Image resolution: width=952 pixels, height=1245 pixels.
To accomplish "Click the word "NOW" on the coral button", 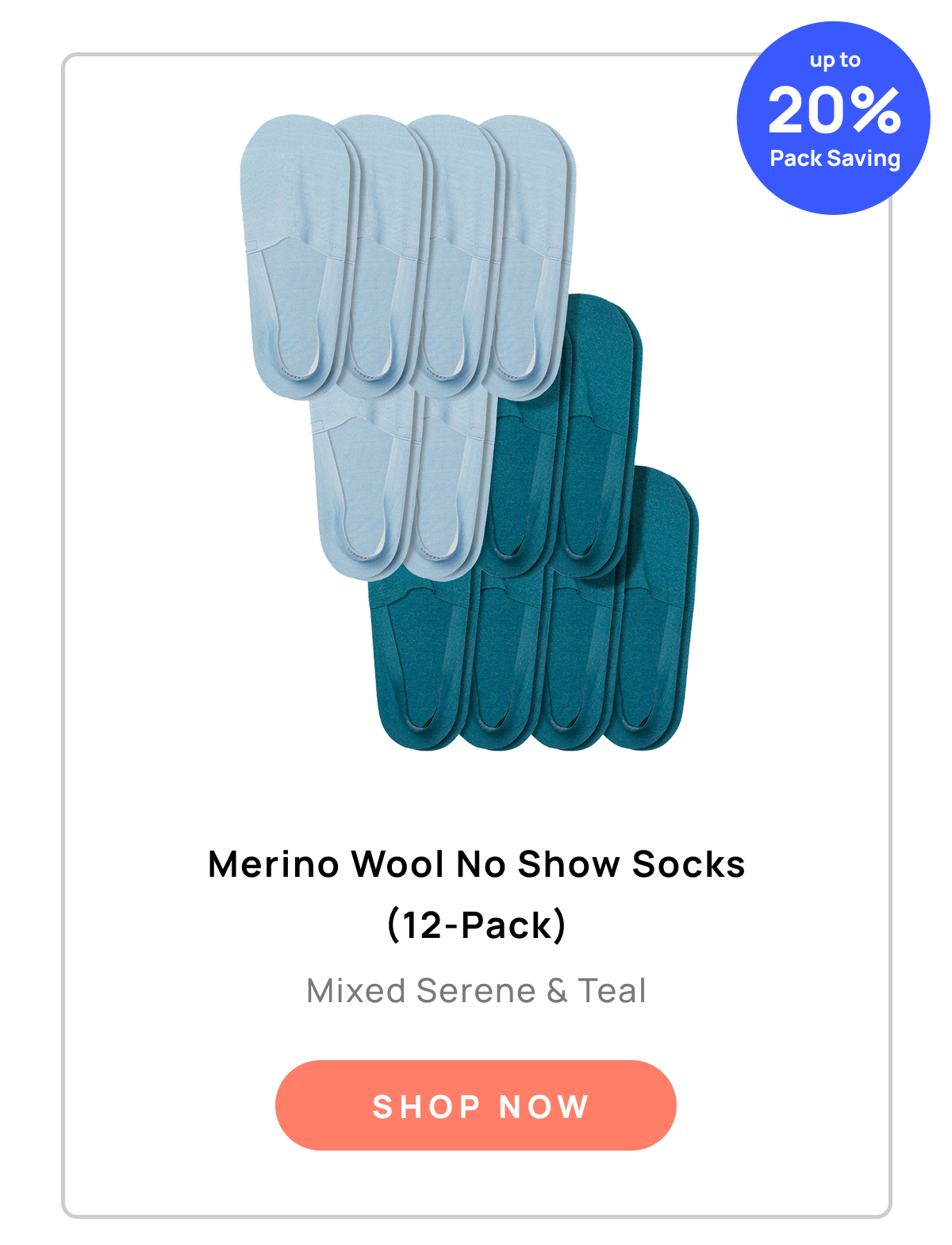I will point(544,1106).
